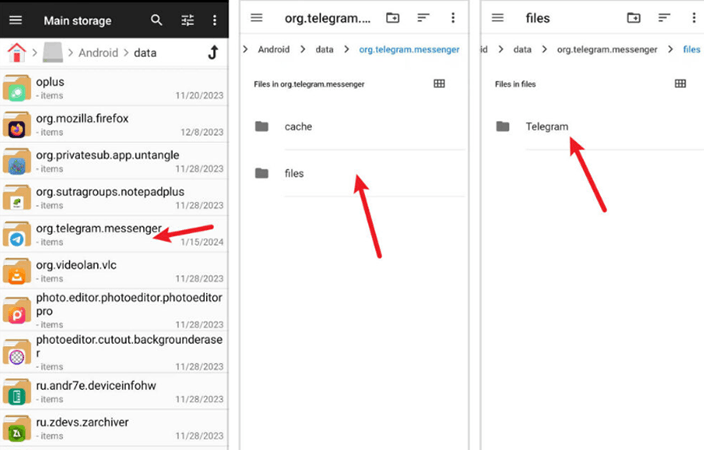This screenshot has width=704, height=450.
Task: Open hamburger menu in files panel
Action: click(497, 18)
